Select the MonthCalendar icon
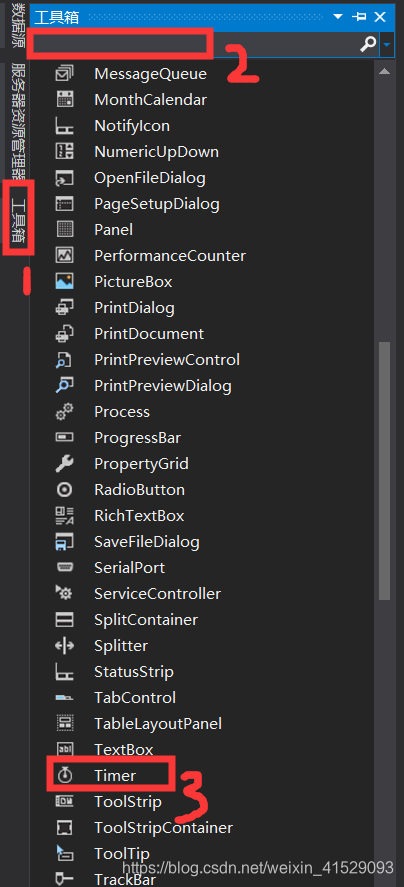Screen dimensions: 404x887 (x=65, y=100)
